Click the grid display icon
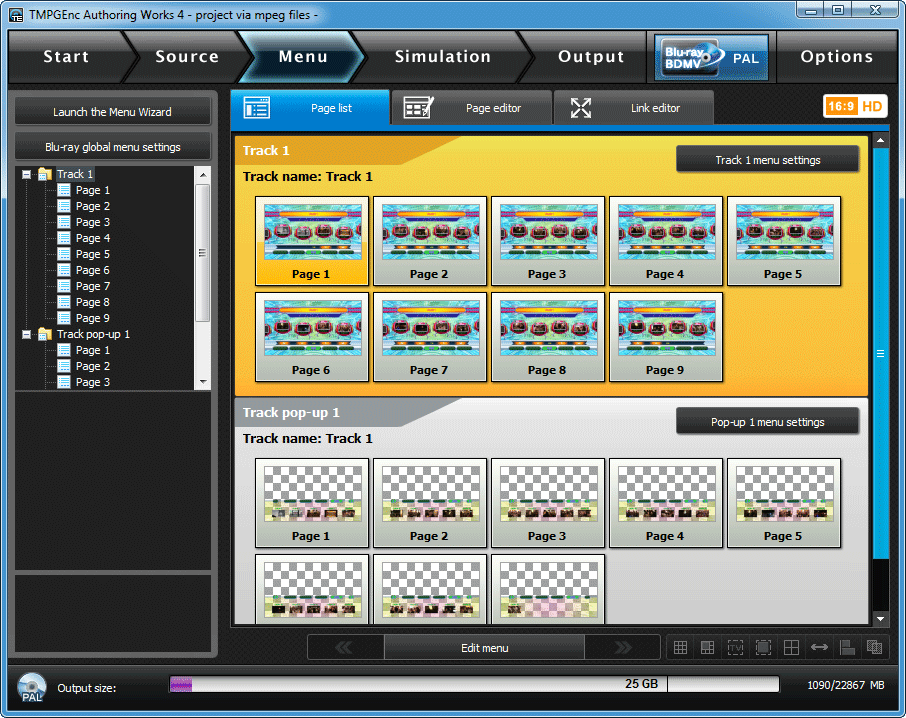Screen dimensions: 906x718 point(680,648)
